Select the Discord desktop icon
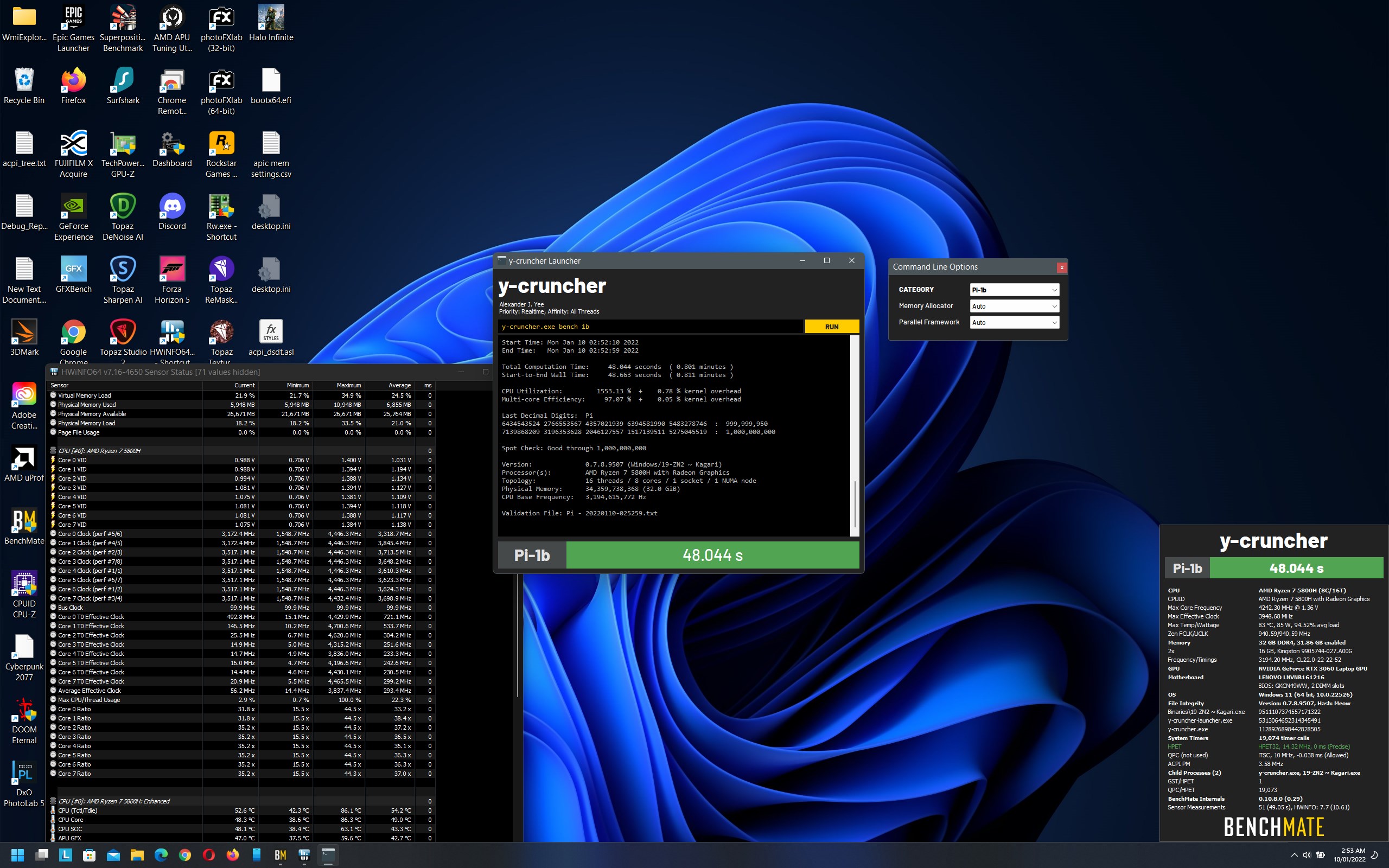The height and width of the screenshot is (868, 1389). (171, 213)
